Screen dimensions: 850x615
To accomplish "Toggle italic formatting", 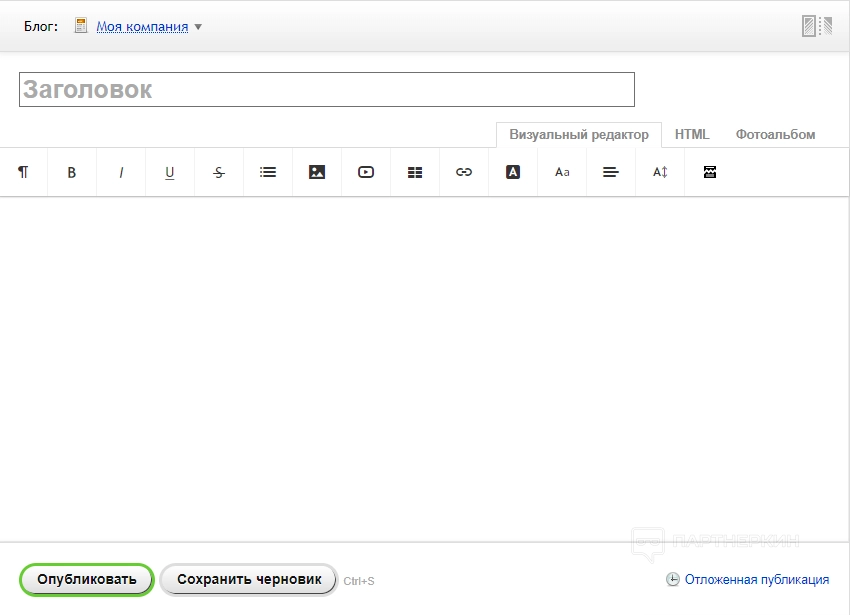I will click(121, 172).
